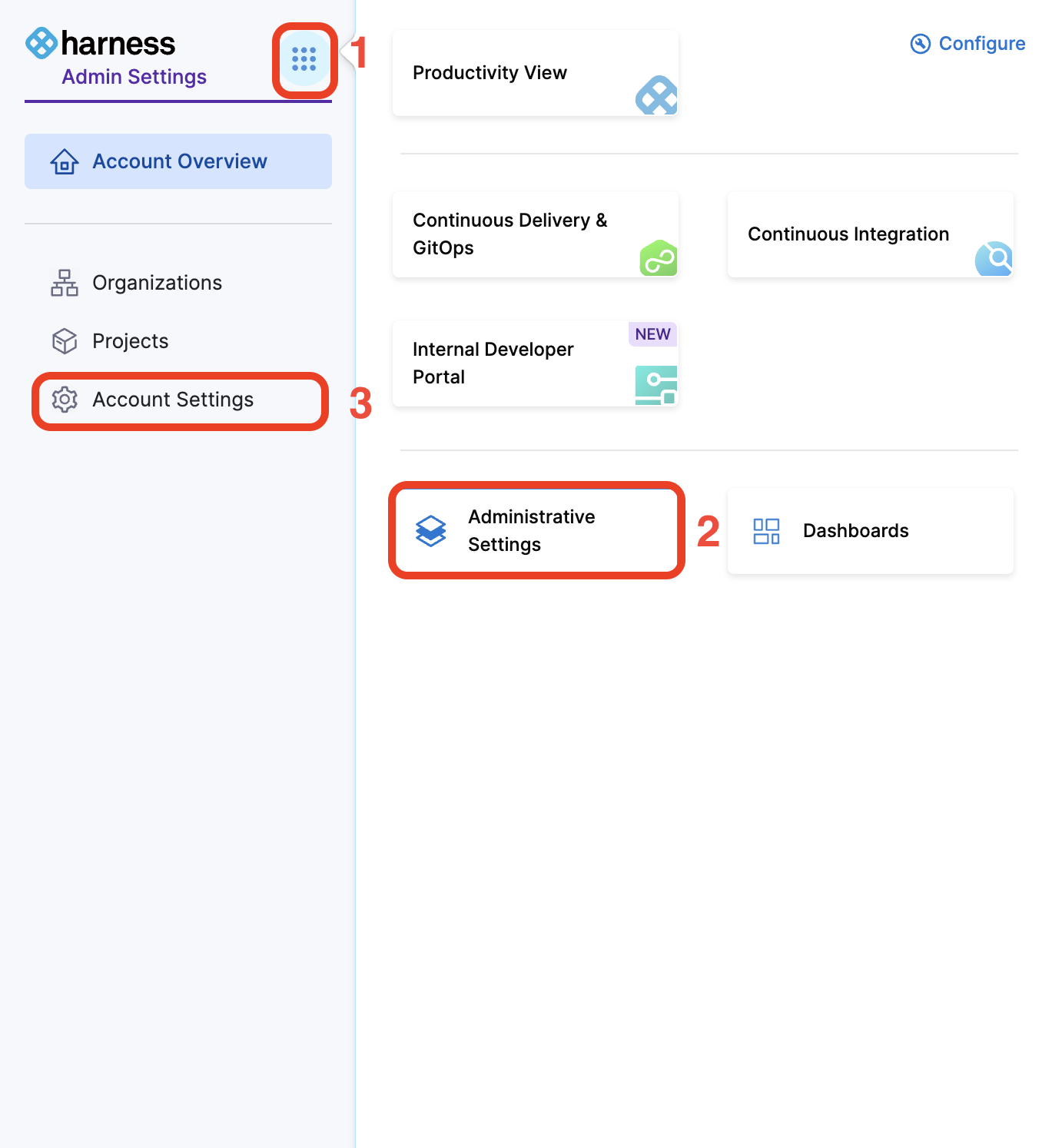Click the Account Overview home icon
Image resolution: width=1062 pixels, height=1148 pixels.
[x=65, y=161]
